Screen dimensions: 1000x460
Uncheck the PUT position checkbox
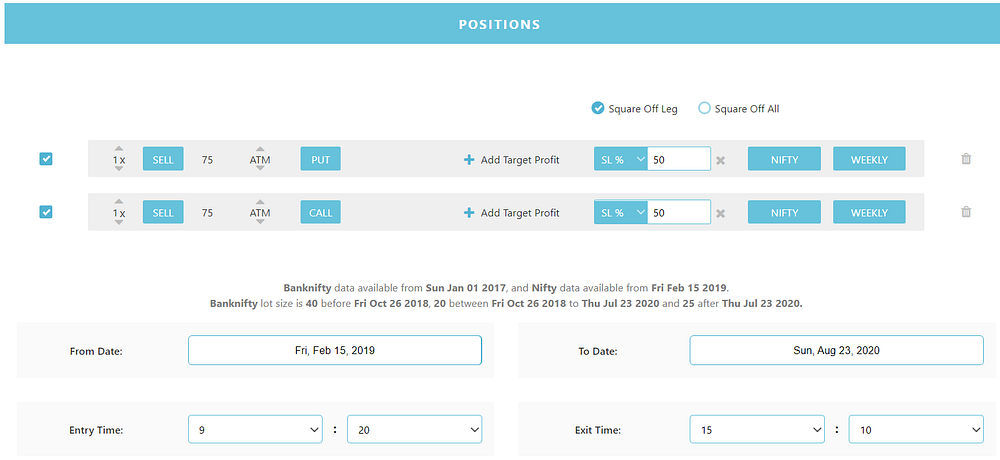point(46,159)
